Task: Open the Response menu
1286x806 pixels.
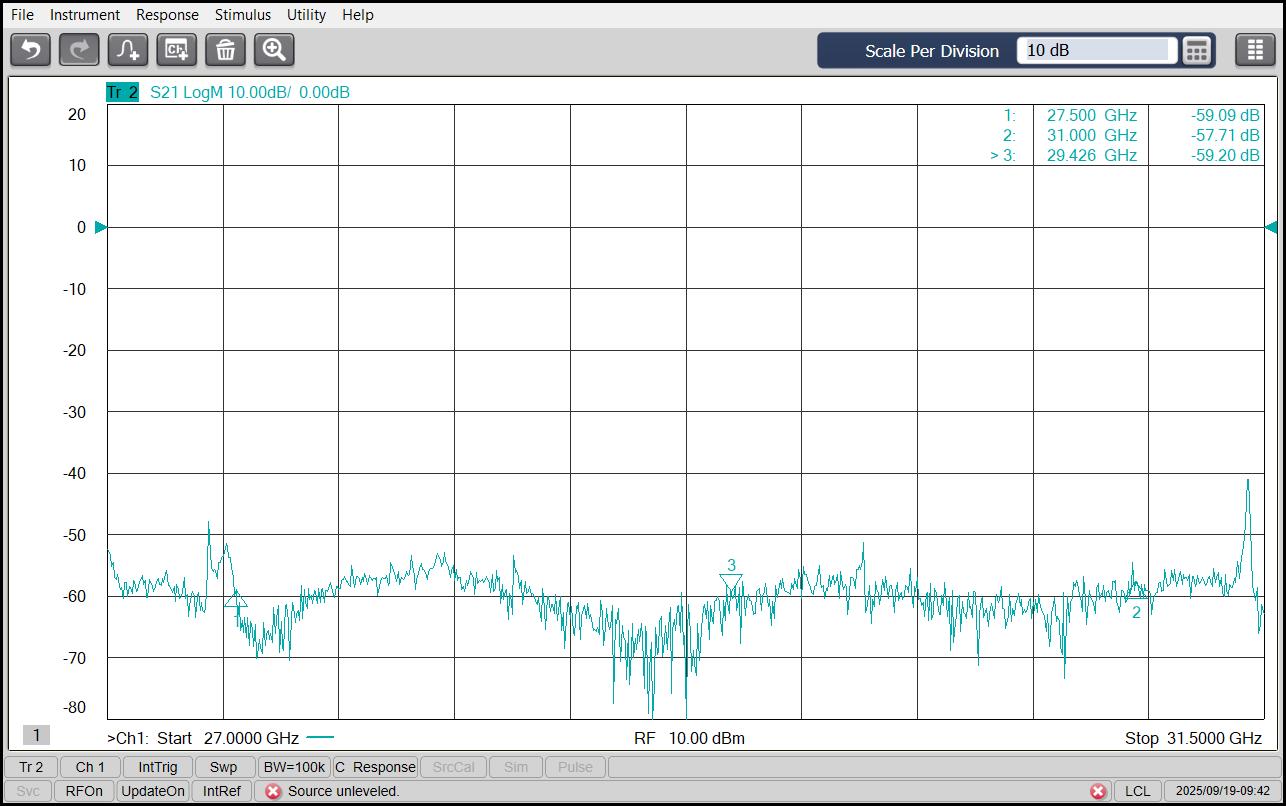Action: pyautogui.click(x=167, y=15)
